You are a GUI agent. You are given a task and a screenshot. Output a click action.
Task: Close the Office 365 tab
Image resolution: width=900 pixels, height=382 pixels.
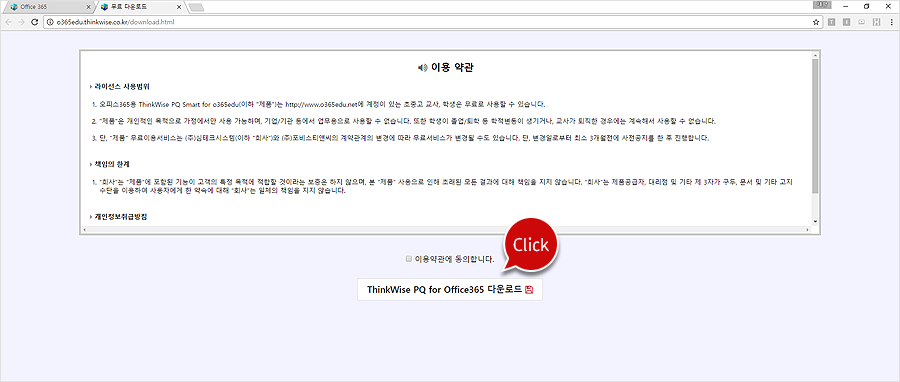point(88,7)
